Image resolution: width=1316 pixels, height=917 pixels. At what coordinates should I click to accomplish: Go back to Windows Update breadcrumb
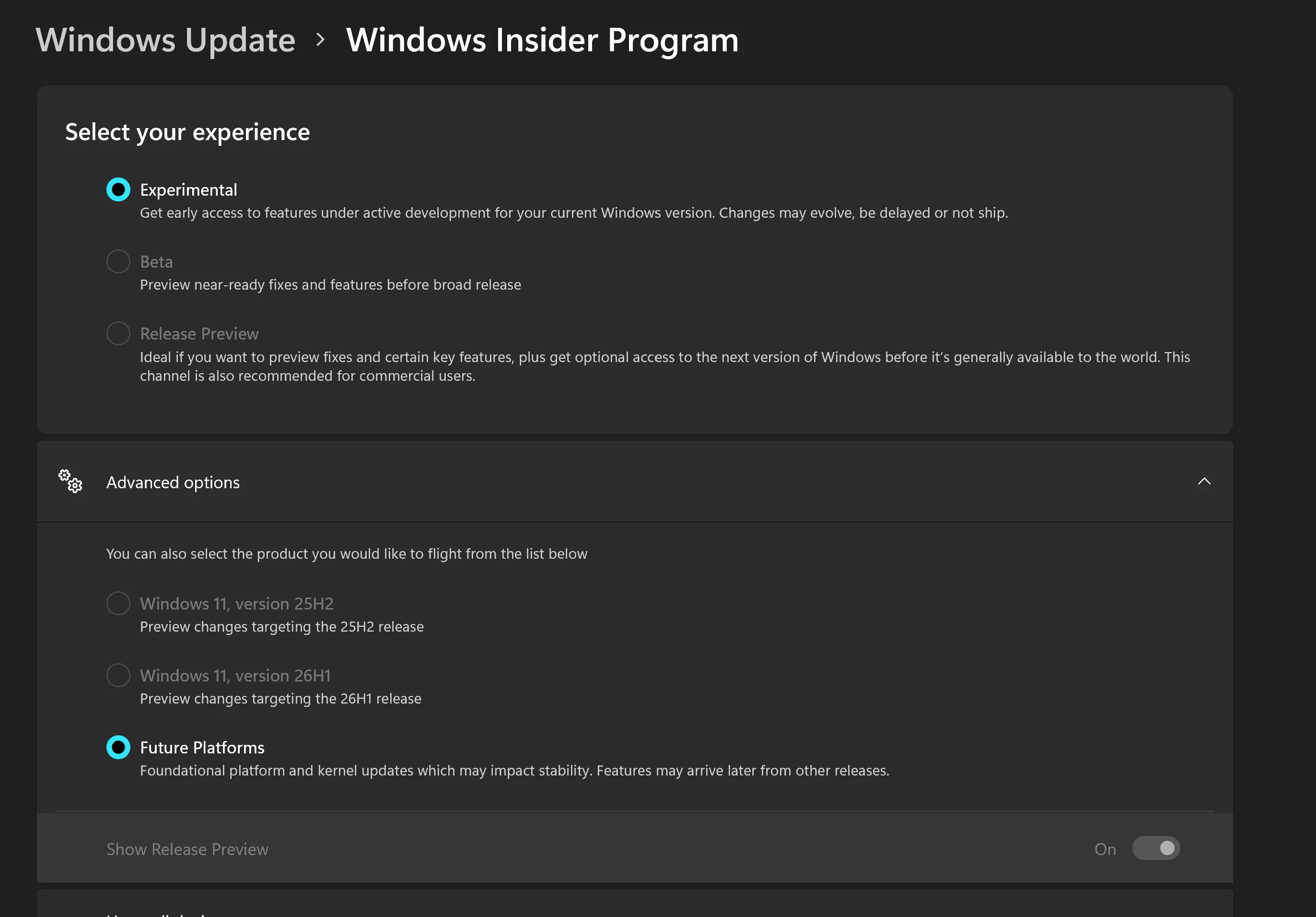(166, 40)
